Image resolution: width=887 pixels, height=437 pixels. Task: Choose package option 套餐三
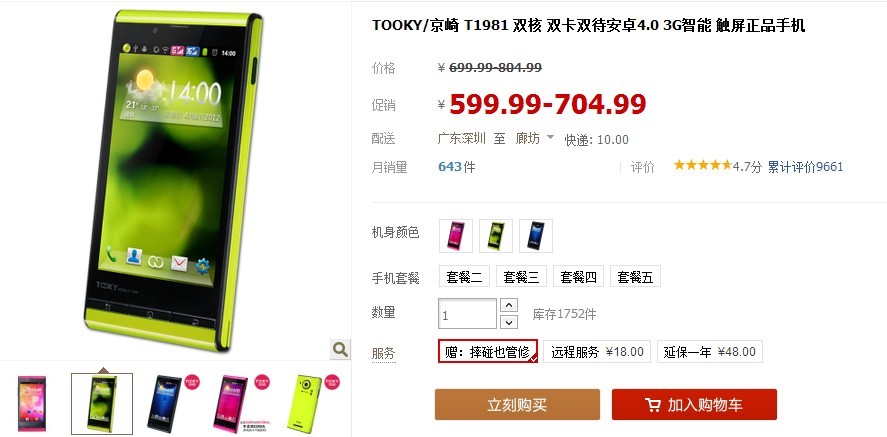pyautogui.click(x=522, y=276)
